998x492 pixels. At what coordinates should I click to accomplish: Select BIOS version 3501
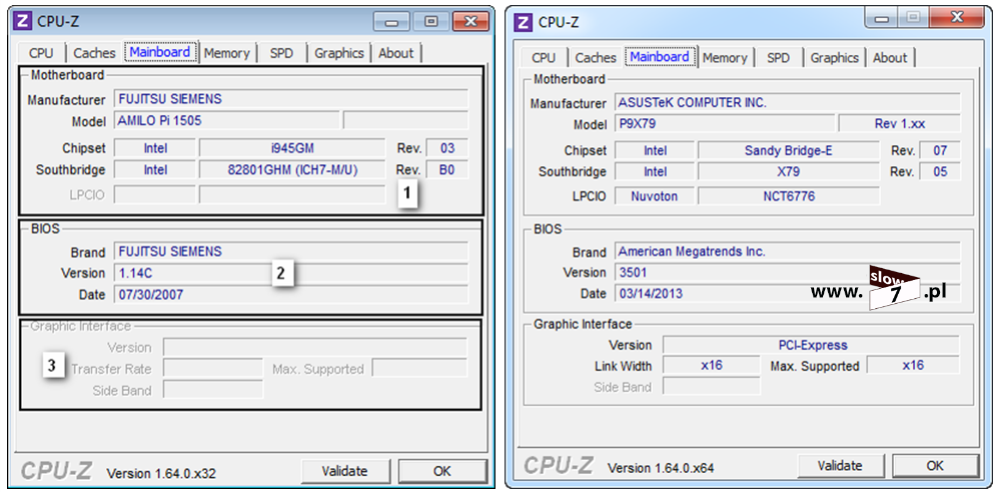tap(788, 272)
